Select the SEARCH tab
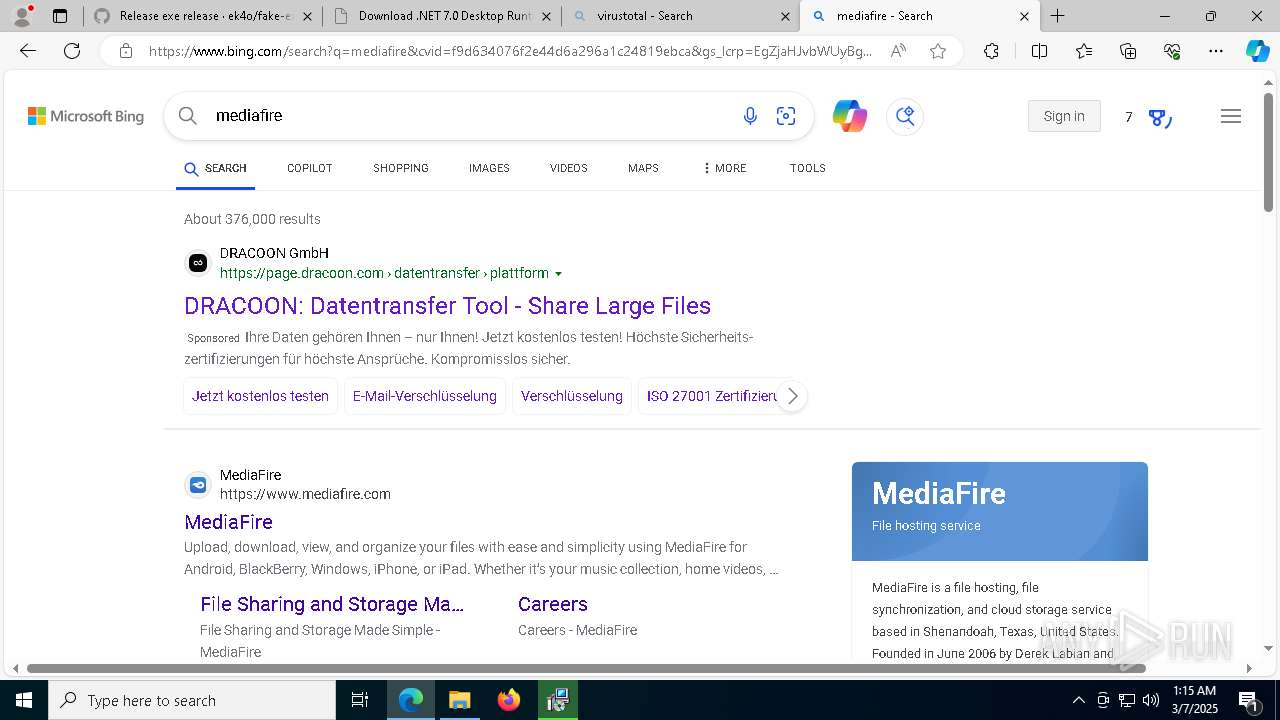This screenshot has width=1280, height=720. pyautogui.click(x=216, y=168)
